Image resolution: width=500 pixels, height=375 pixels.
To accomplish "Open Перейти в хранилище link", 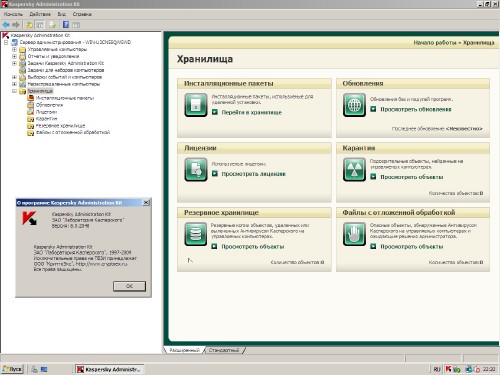I will pyautogui.click(x=252, y=112).
